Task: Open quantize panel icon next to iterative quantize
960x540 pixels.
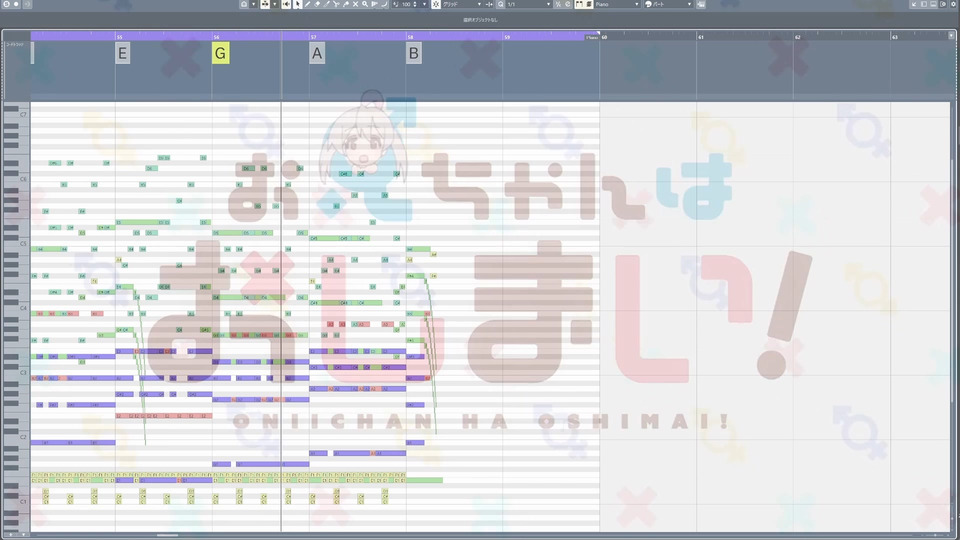Action: (568, 4)
